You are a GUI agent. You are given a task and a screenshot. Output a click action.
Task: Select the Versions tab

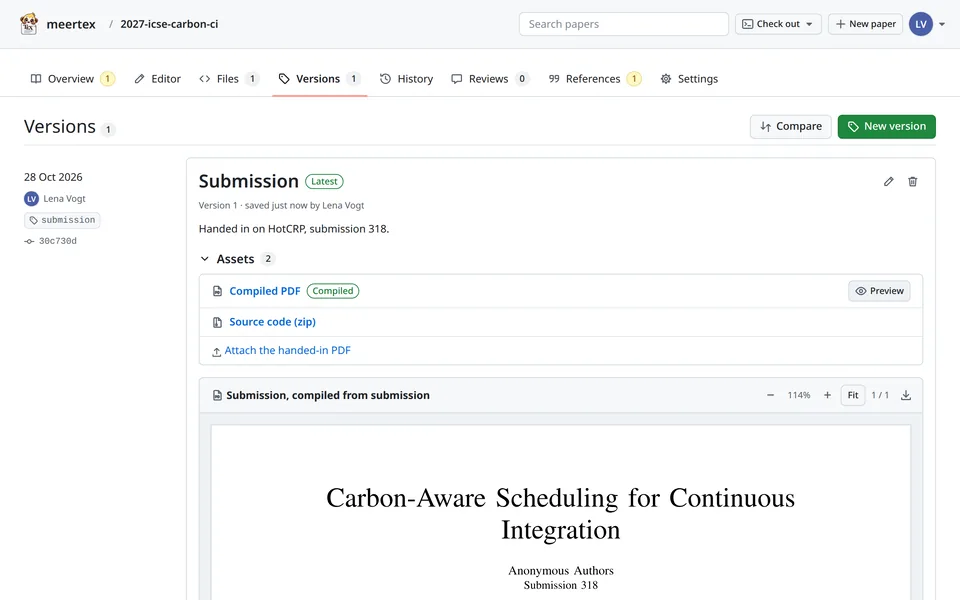[x=319, y=78]
